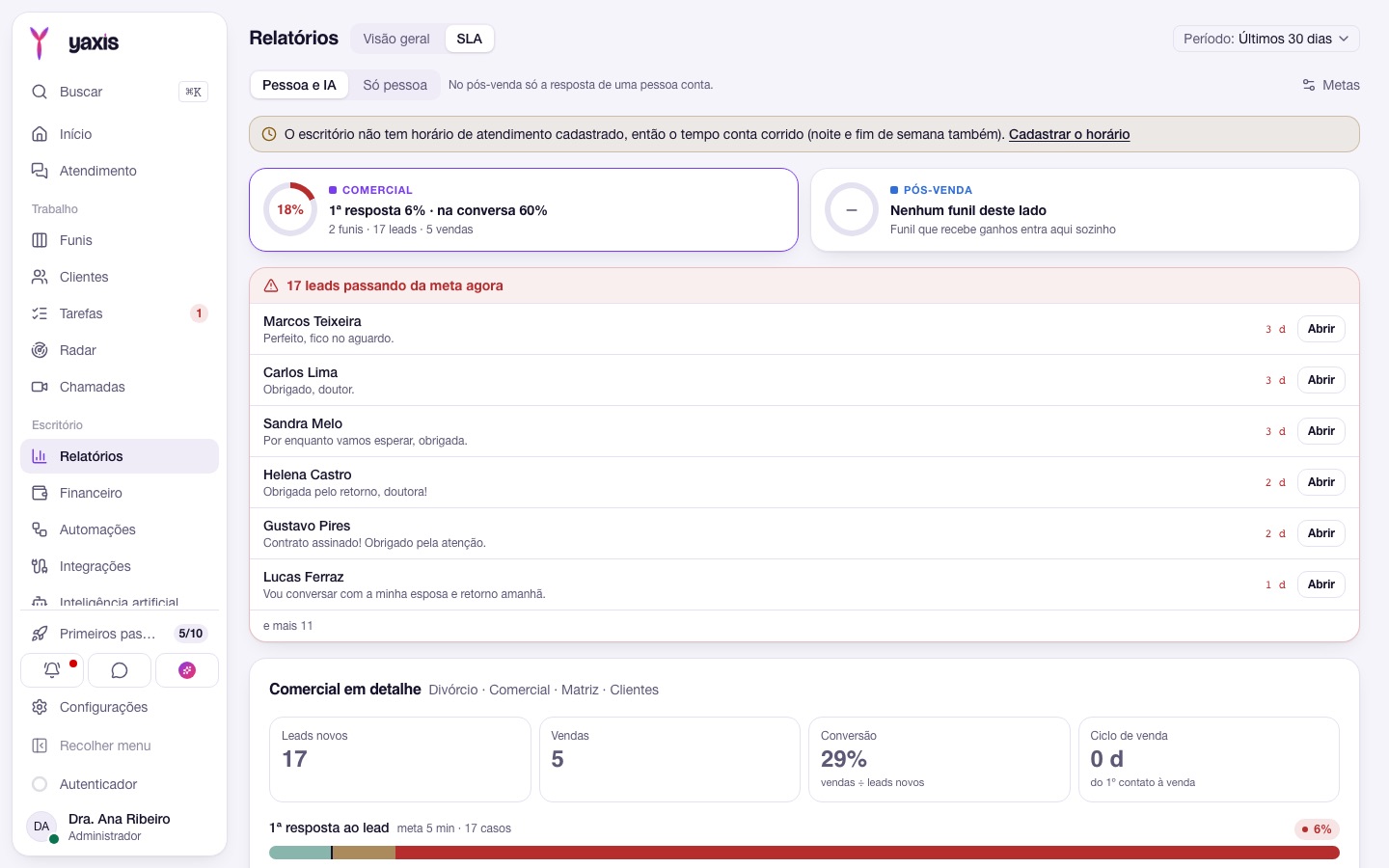Click the 1ª resposta ao lead progress bar

(804, 853)
